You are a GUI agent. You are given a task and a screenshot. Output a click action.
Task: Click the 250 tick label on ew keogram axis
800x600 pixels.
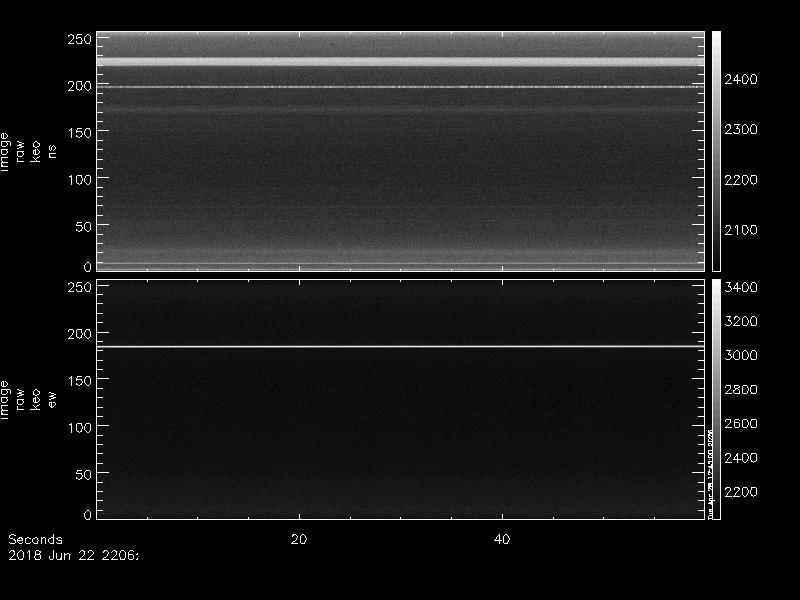click(x=80, y=287)
